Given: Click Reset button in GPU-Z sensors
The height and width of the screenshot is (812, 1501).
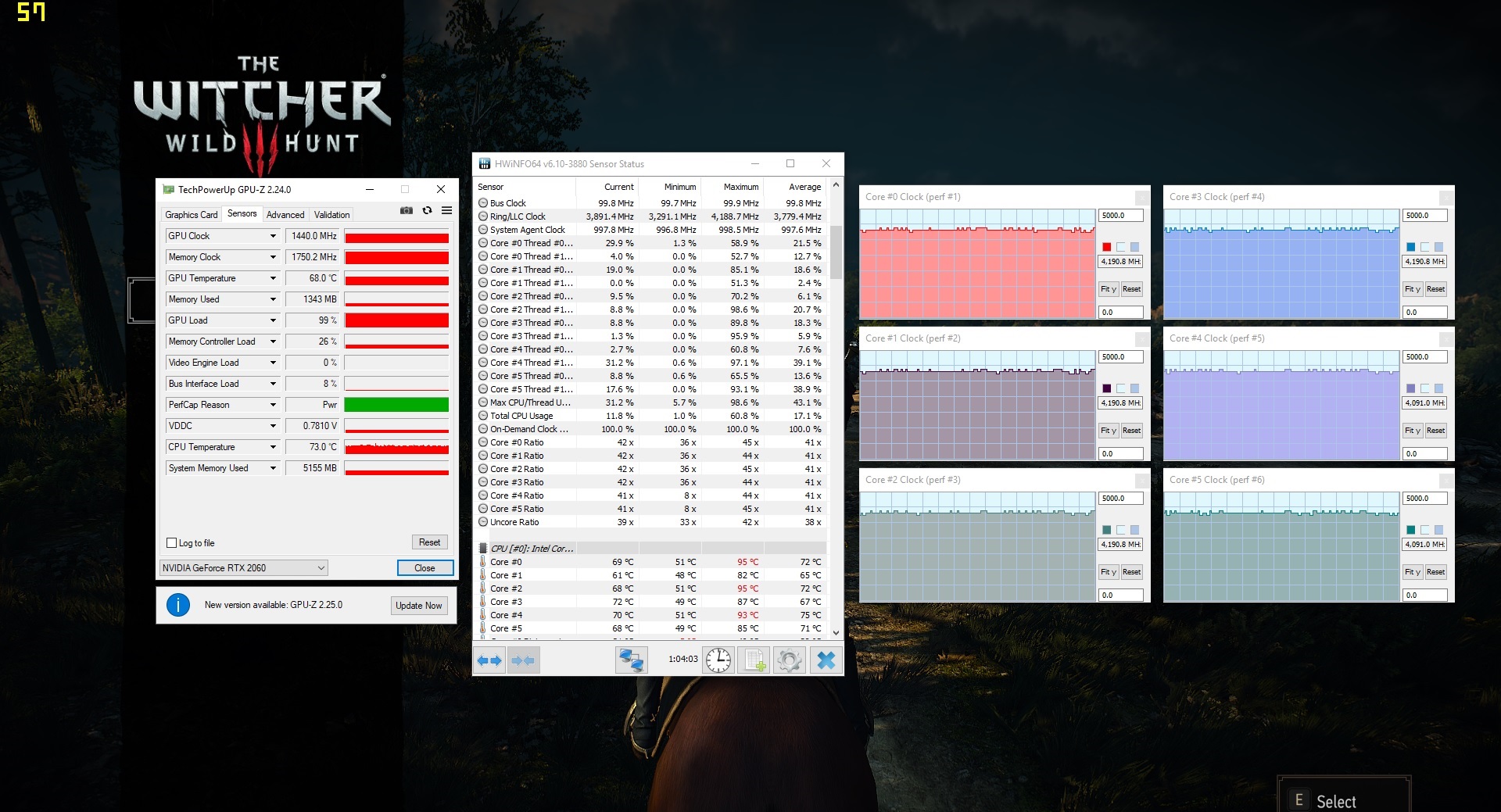Looking at the screenshot, I should pos(429,542).
